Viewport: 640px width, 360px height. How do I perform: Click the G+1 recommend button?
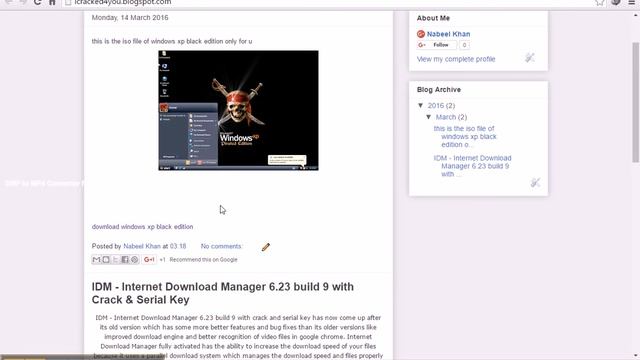(x=149, y=260)
